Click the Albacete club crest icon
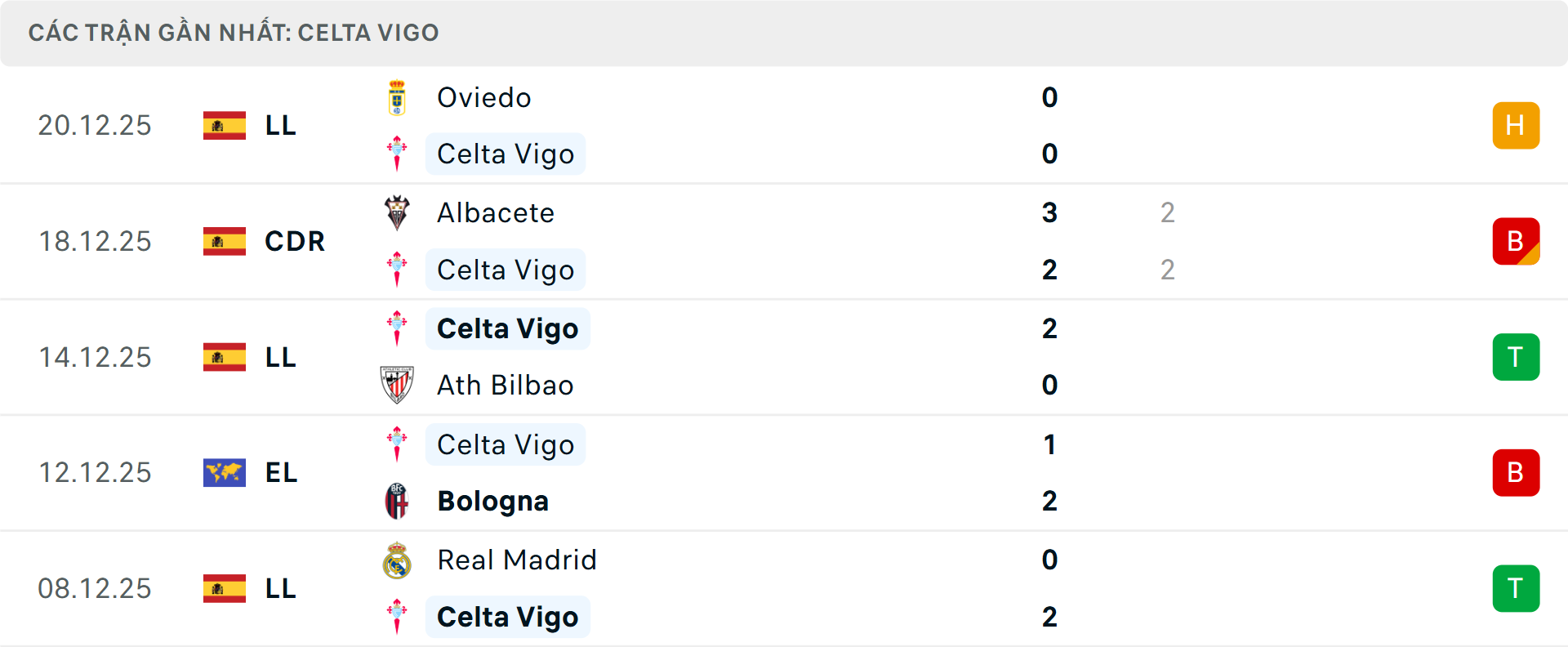The height and width of the screenshot is (647, 1568). pos(397,213)
